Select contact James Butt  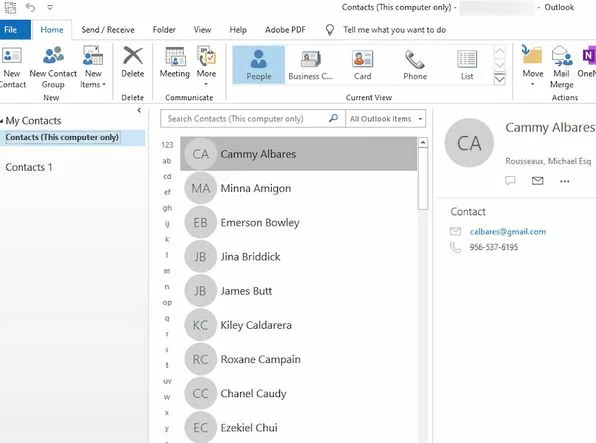pyautogui.click(x=299, y=291)
